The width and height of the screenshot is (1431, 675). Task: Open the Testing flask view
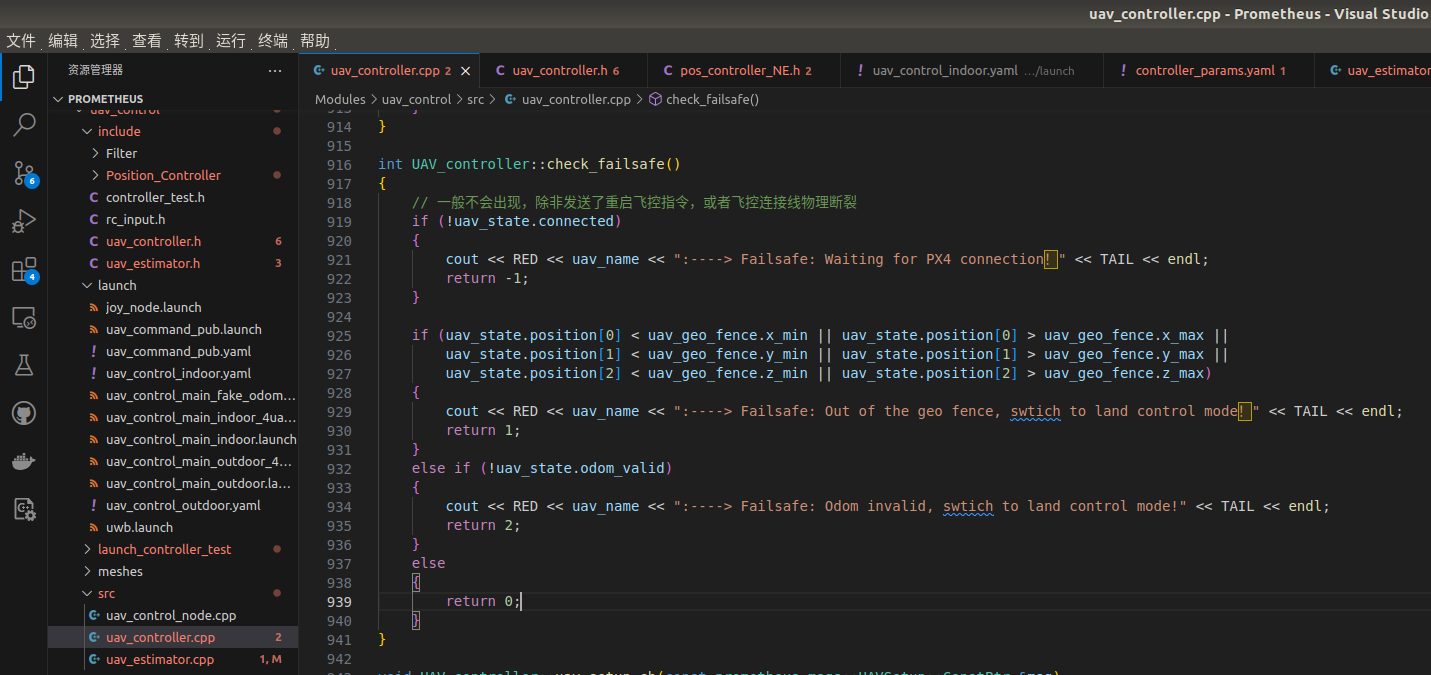(24, 365)
